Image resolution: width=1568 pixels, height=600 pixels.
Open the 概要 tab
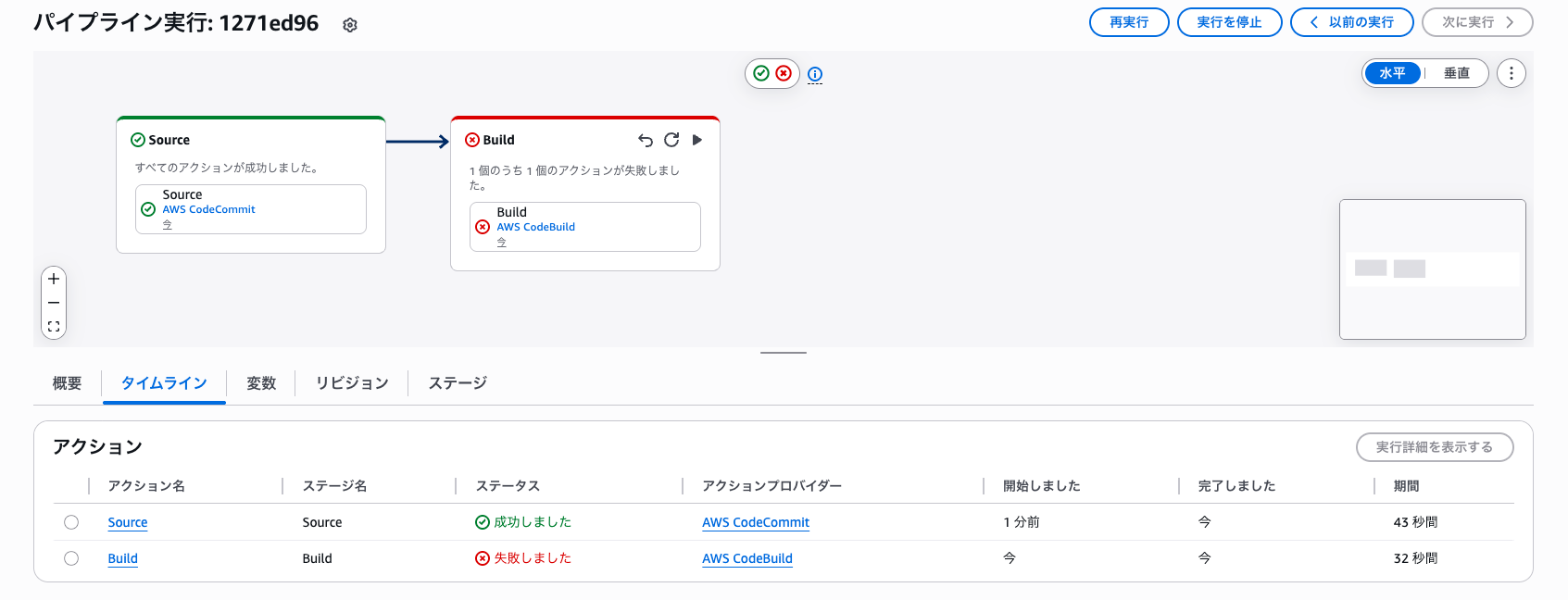(x=67, y=383)
